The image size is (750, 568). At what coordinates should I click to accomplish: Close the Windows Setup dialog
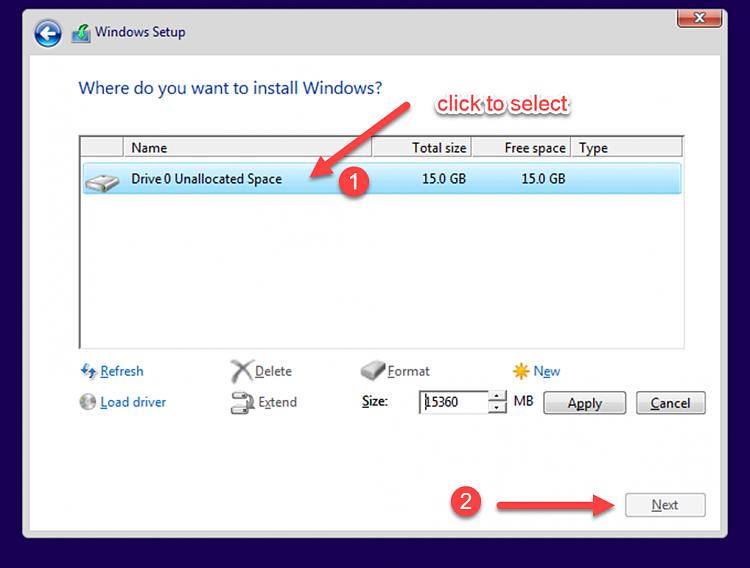coord(699,18)
